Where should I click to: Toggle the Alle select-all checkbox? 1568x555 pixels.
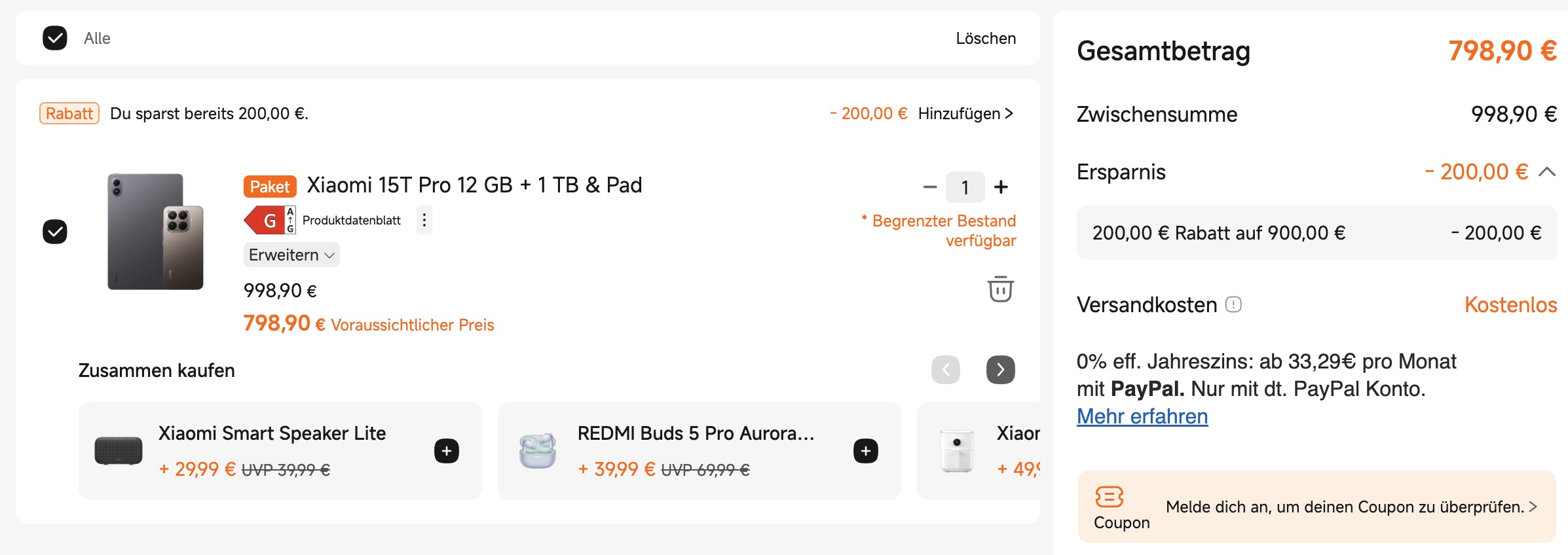[55, 38]
